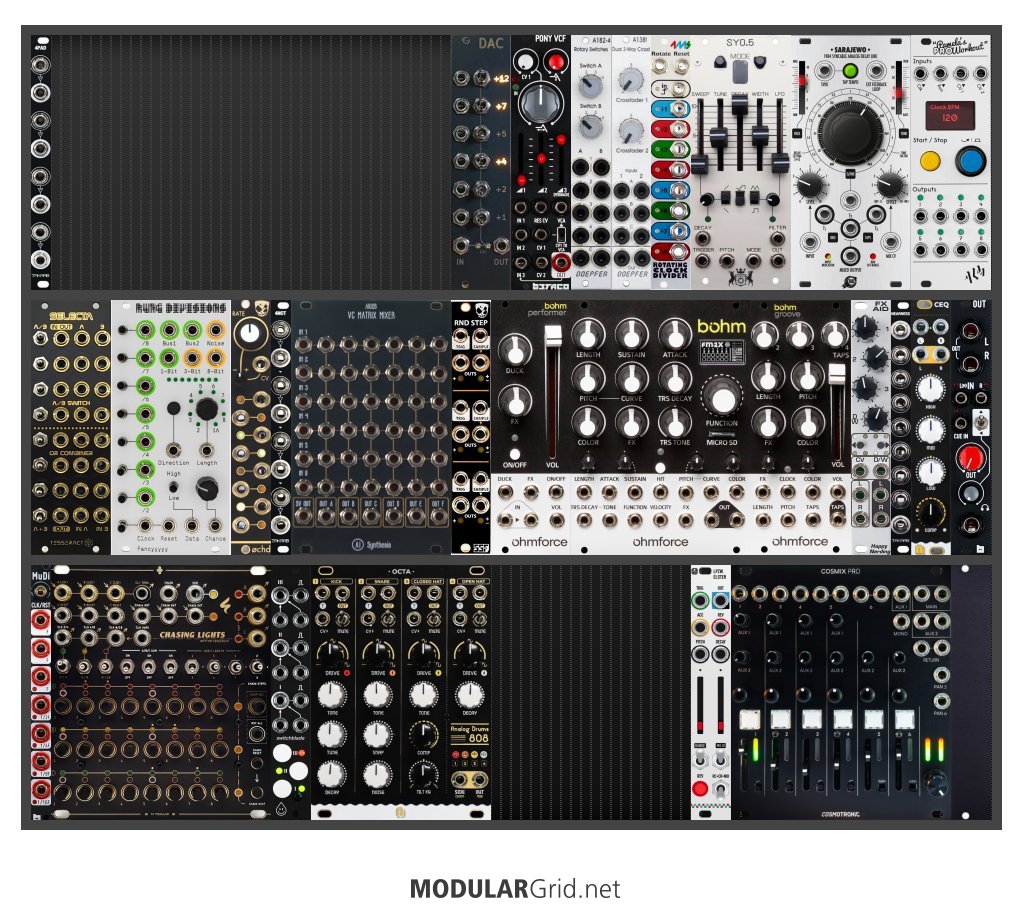Click the LFO slider on SY0.5
1032x910 pixels.
(780, 162)
